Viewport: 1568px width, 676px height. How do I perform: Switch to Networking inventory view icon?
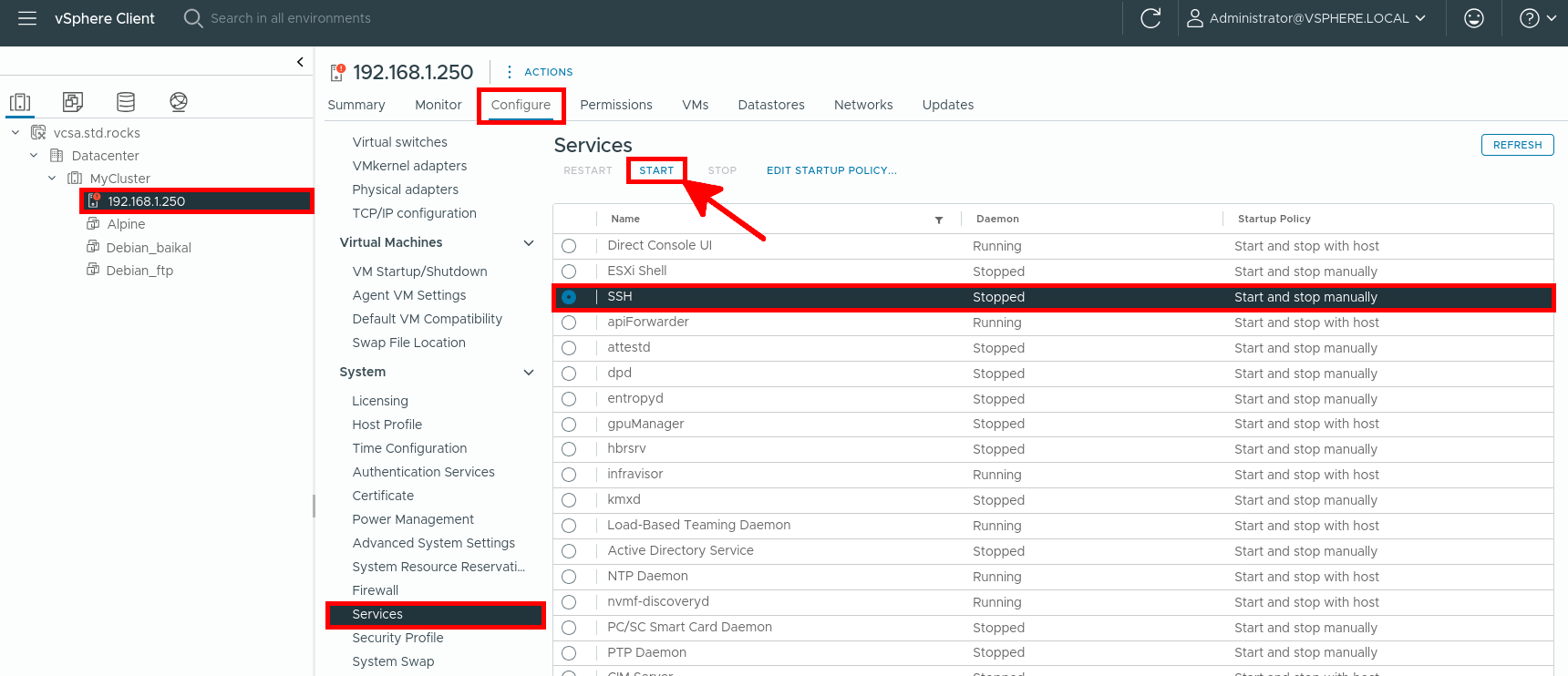pos(179,102)
